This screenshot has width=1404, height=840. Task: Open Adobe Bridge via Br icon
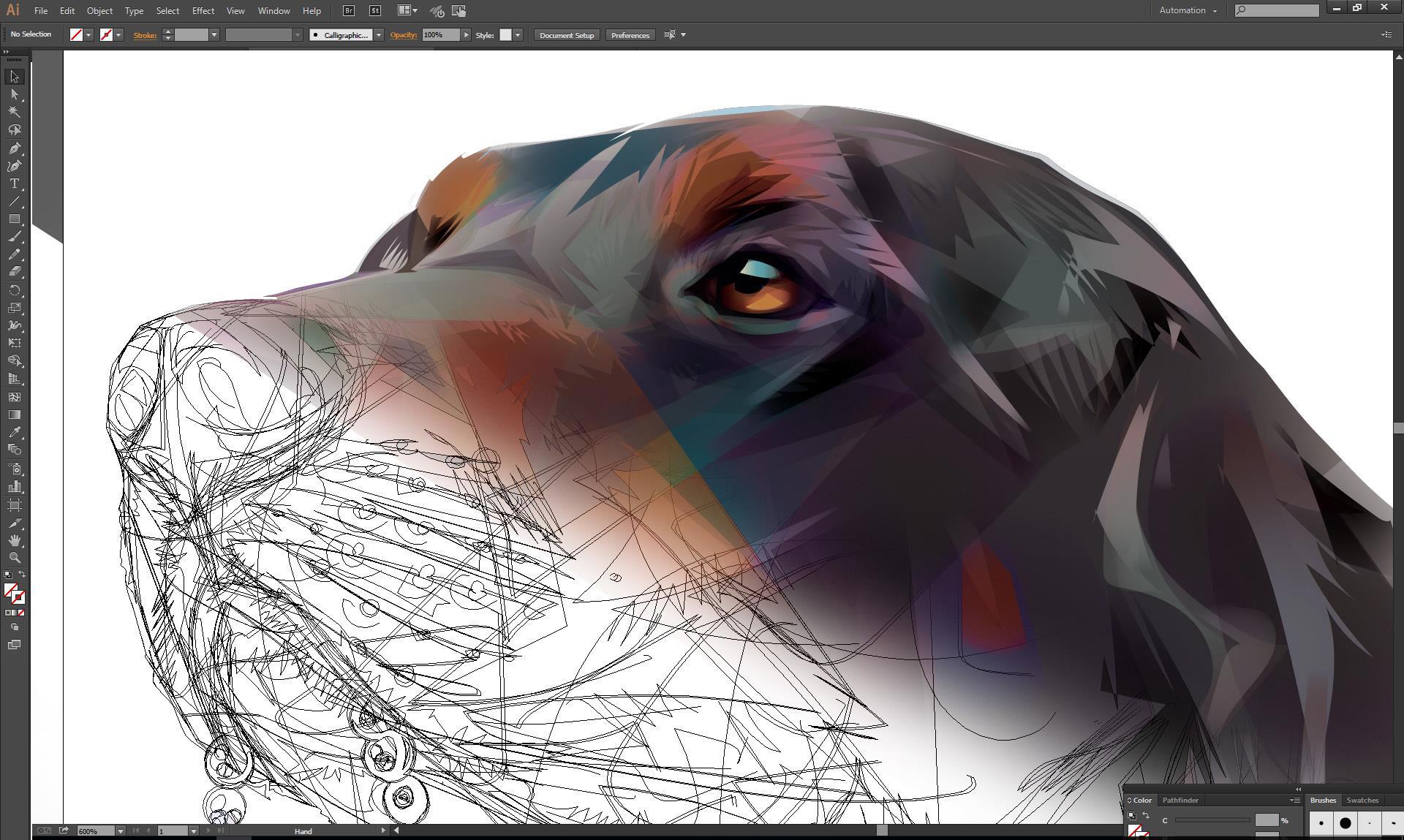(x=349, y=11)
